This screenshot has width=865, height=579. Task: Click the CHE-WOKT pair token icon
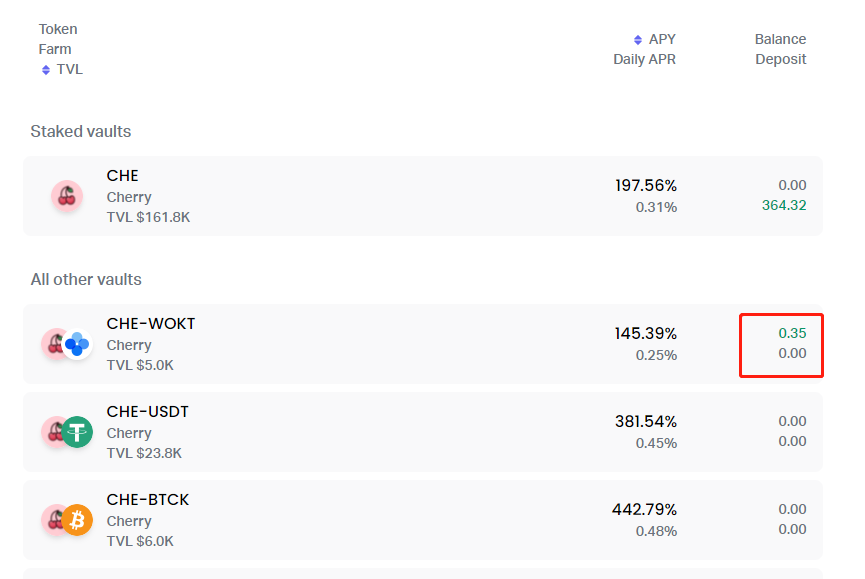click(x=67, y=344)
